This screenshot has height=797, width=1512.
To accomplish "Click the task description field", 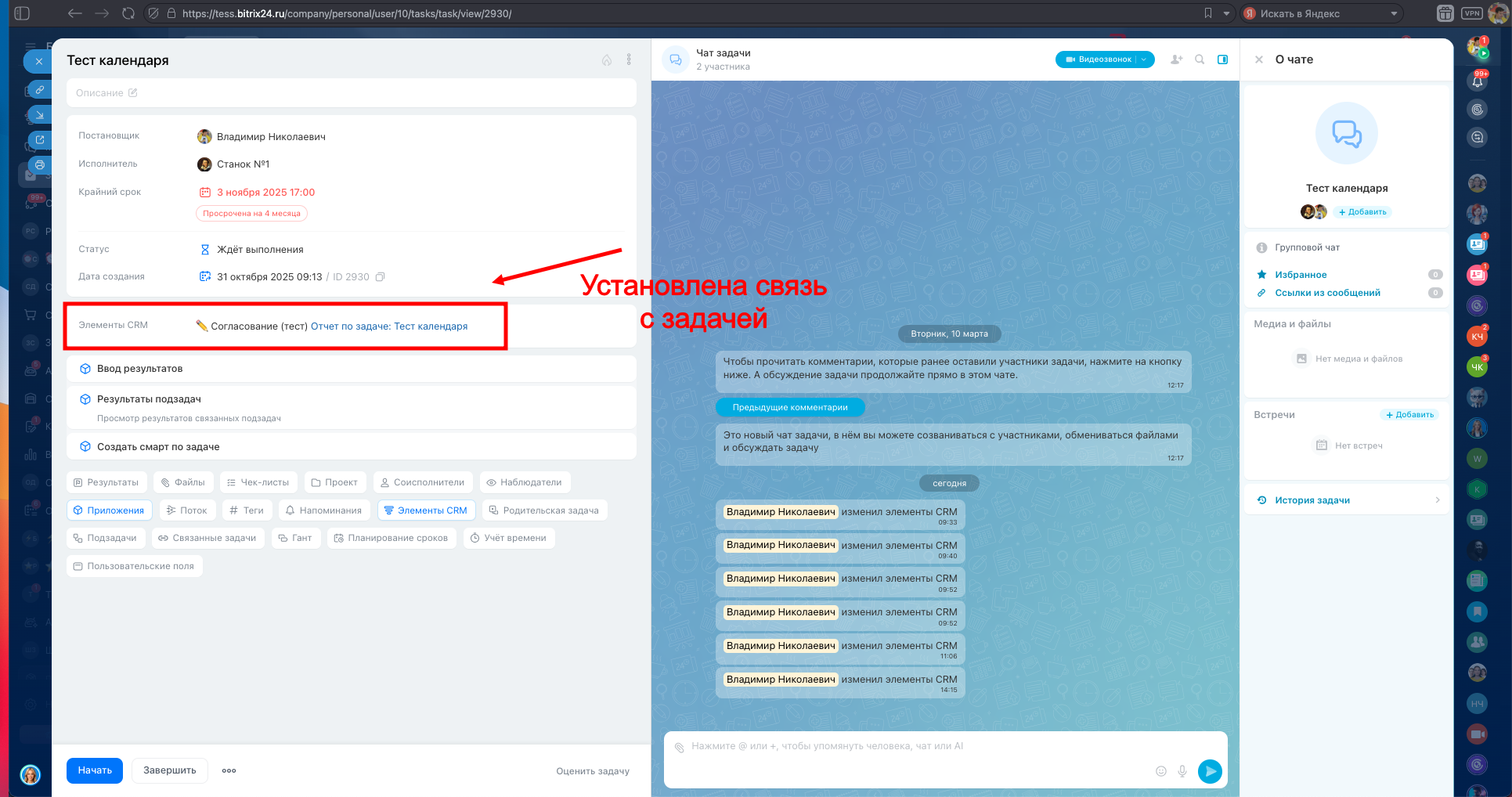I will 352,93.
